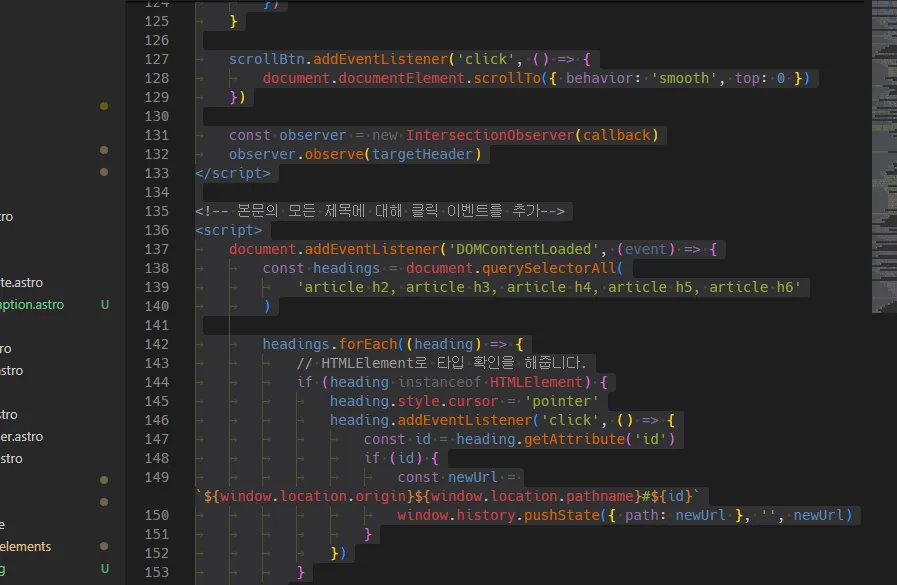Open the file ending in 'er.astro'

[x=21, y=436]
